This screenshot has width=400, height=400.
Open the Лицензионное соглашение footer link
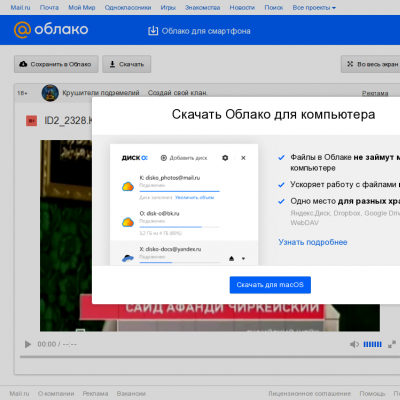coord(309,394)
